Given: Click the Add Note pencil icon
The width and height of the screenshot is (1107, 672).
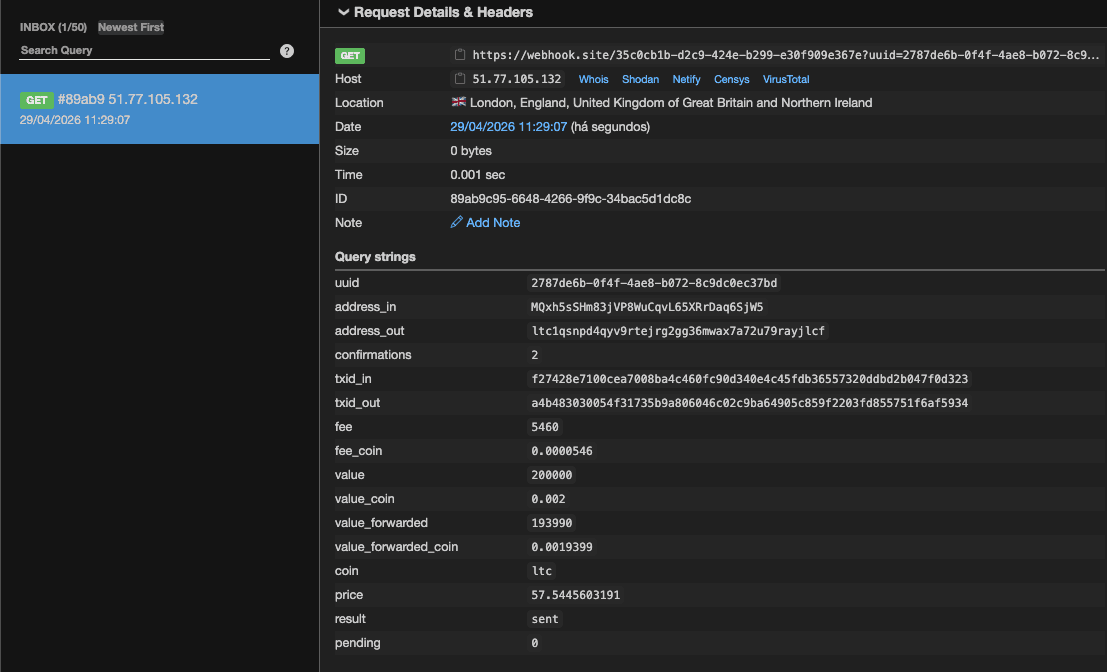Looking at the screenshot, I should tap(457, 222).
